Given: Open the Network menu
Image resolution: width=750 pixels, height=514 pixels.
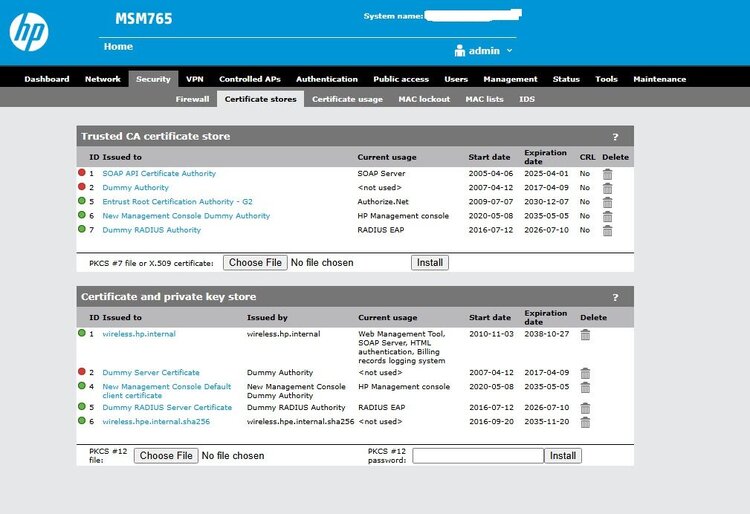Looking at the screenshot, I should [103, 79].
